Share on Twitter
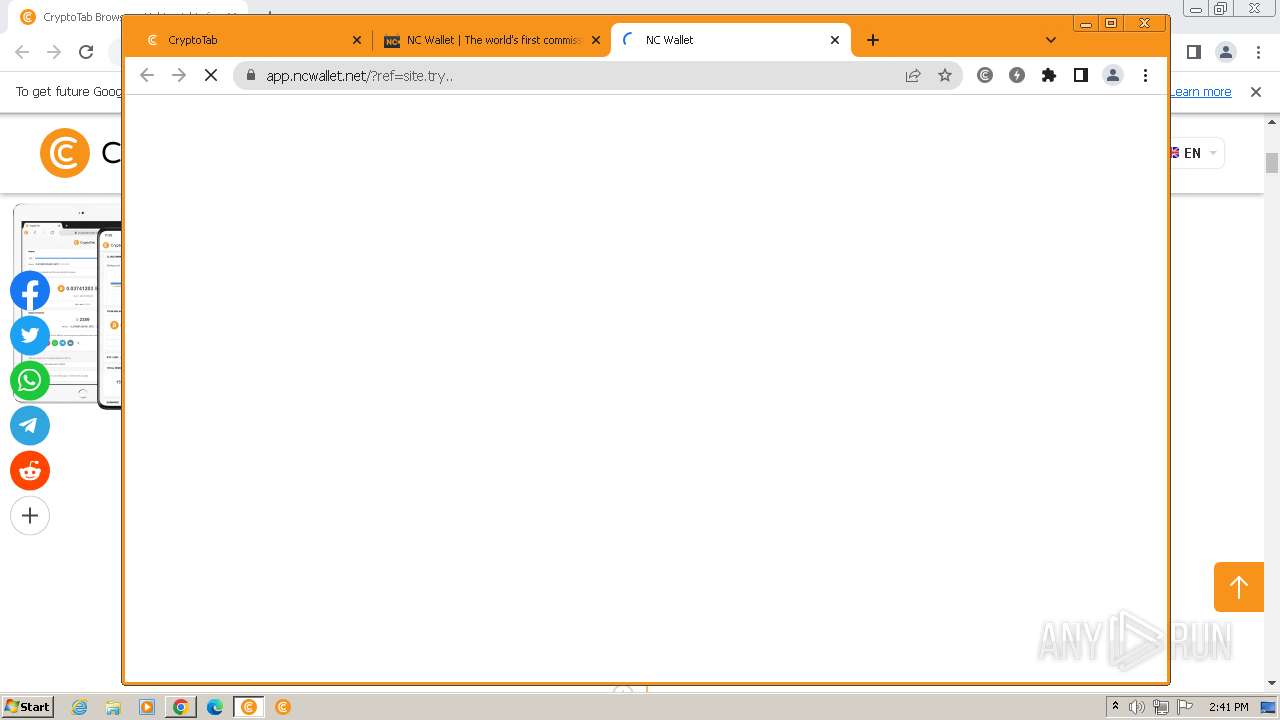Image resolution: width=1280 pixels, height=720 pixels. point(30,336)
